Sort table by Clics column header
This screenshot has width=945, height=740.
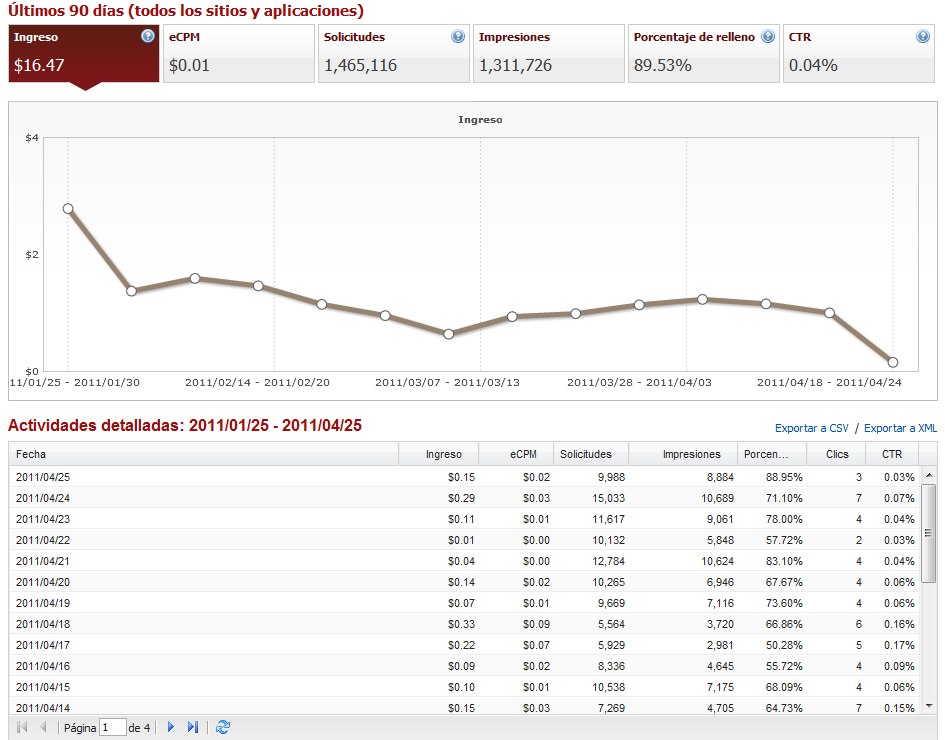point(837,454)
